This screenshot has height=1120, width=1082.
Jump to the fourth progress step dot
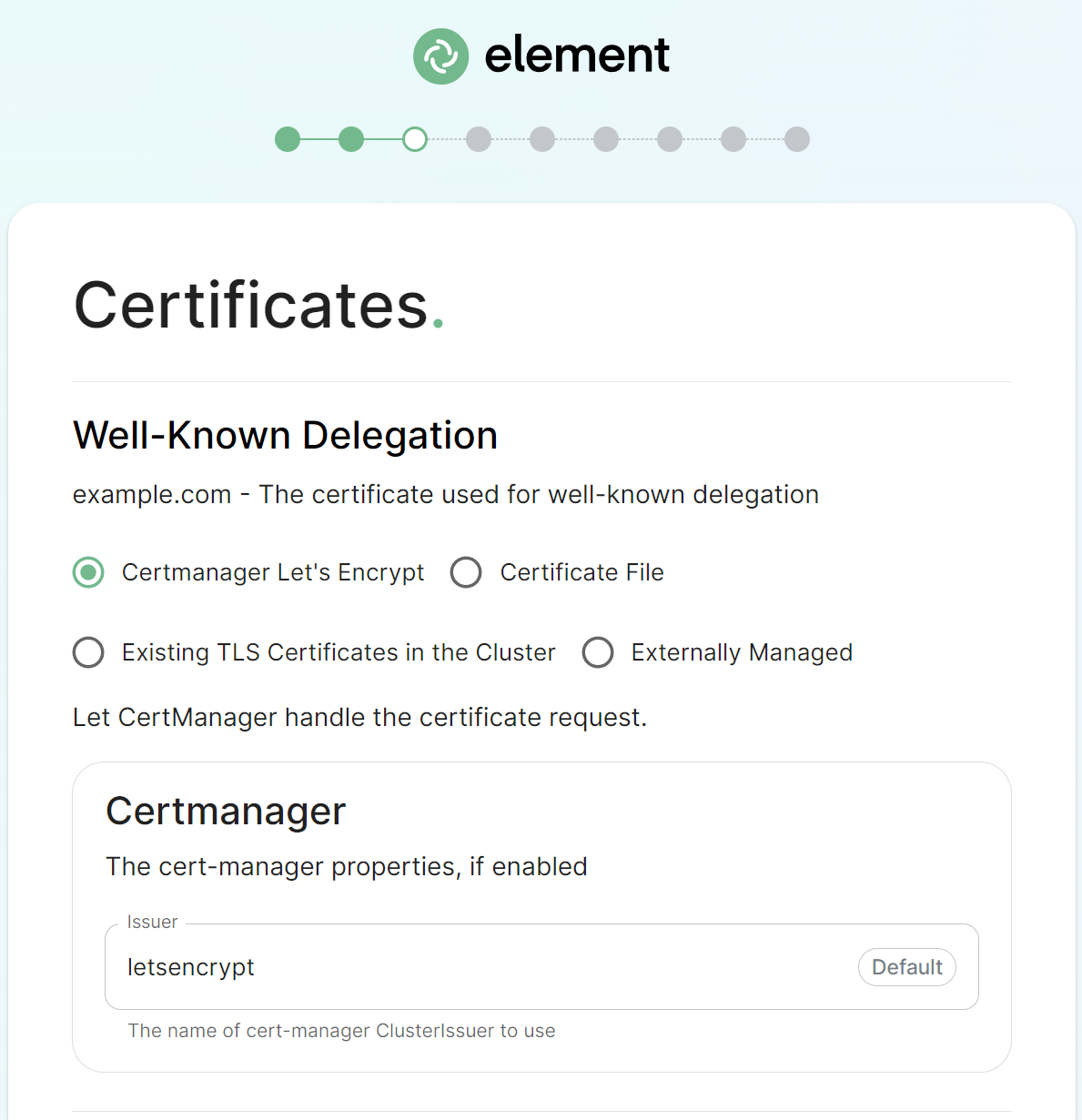click(479, 139)
